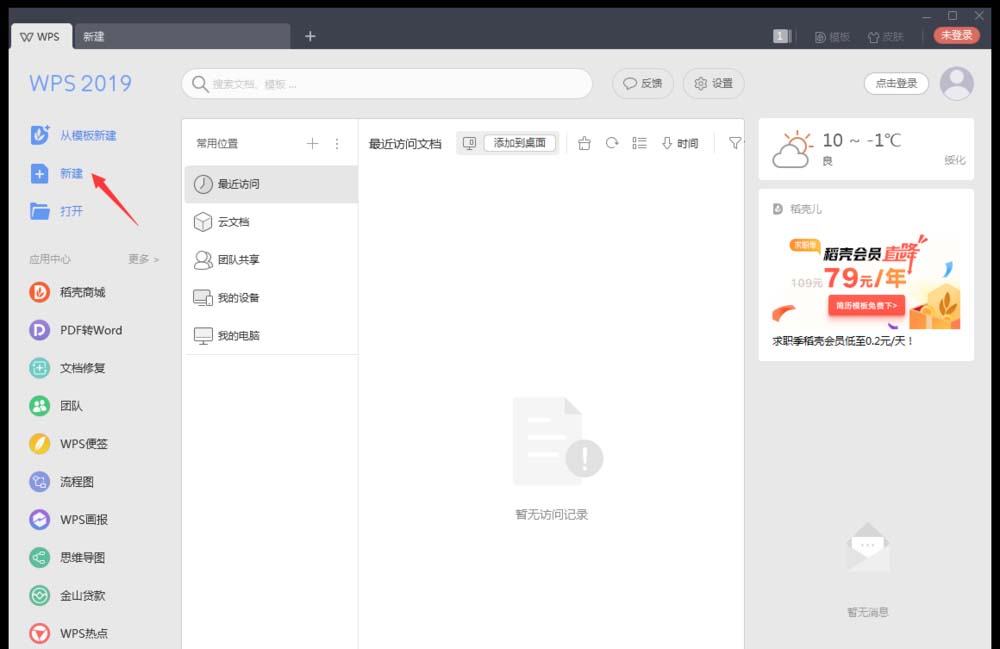Open the 金山贷款 icon
Screen dimensions: 1000x649
(40, 595)
